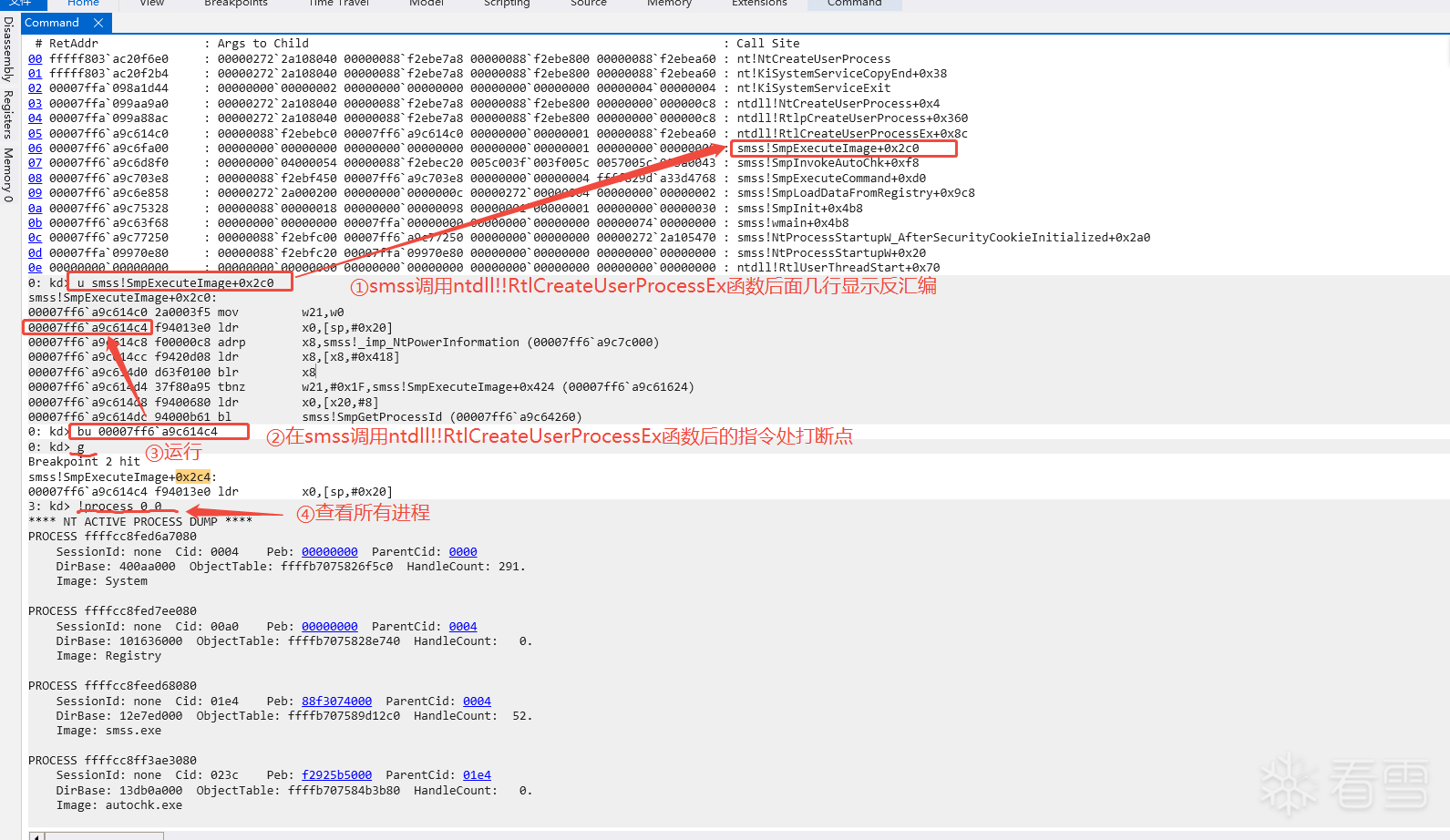Screen dimensions: 1450x840
Task: Click the "NT ACTIVE PROCESS DUMP" header line
Action: (140, 522)
